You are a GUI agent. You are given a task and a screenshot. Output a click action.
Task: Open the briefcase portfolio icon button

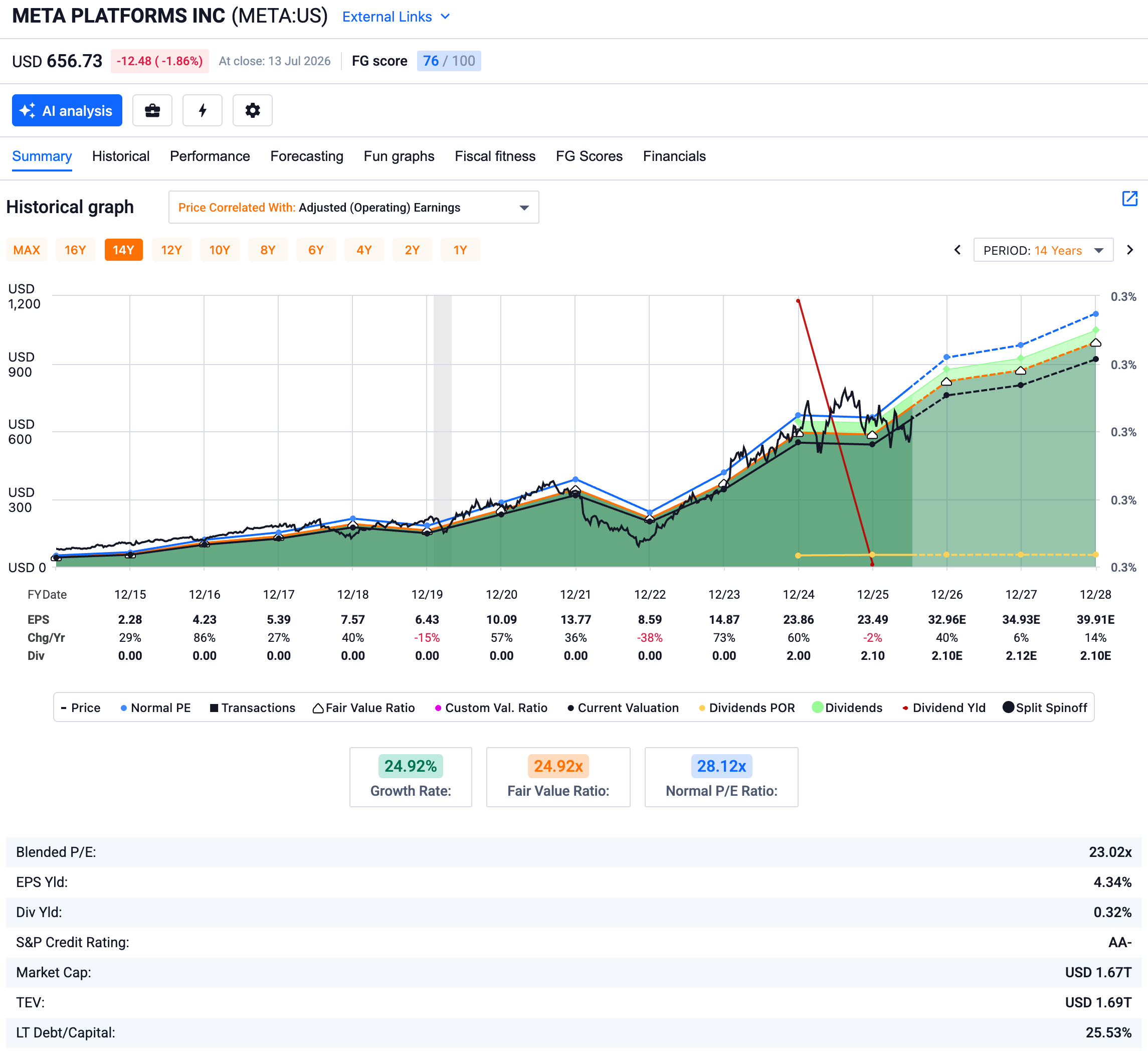[152, 110]
